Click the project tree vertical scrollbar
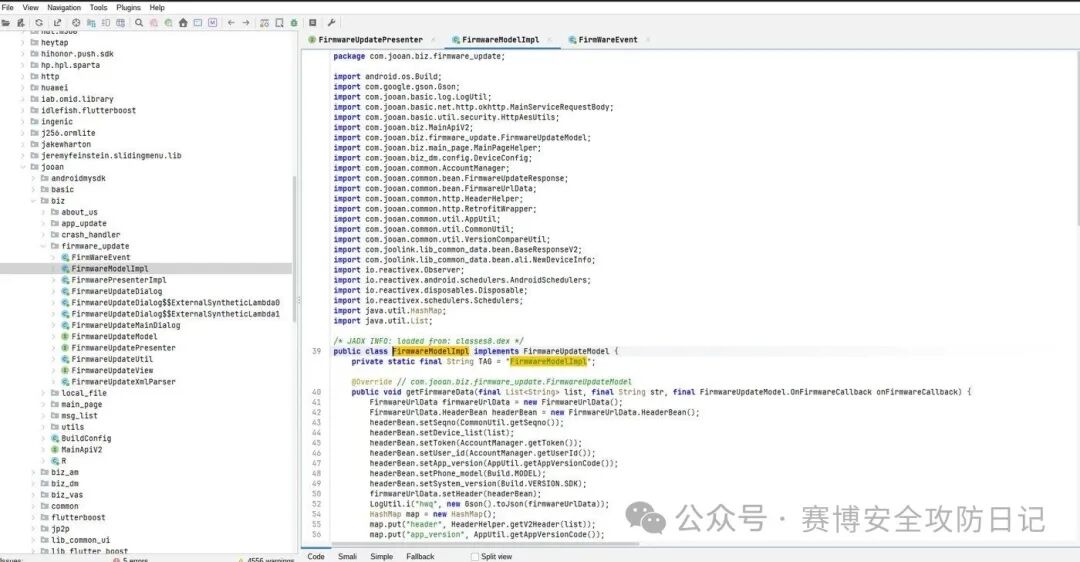1080x562 pixels. 295,248
